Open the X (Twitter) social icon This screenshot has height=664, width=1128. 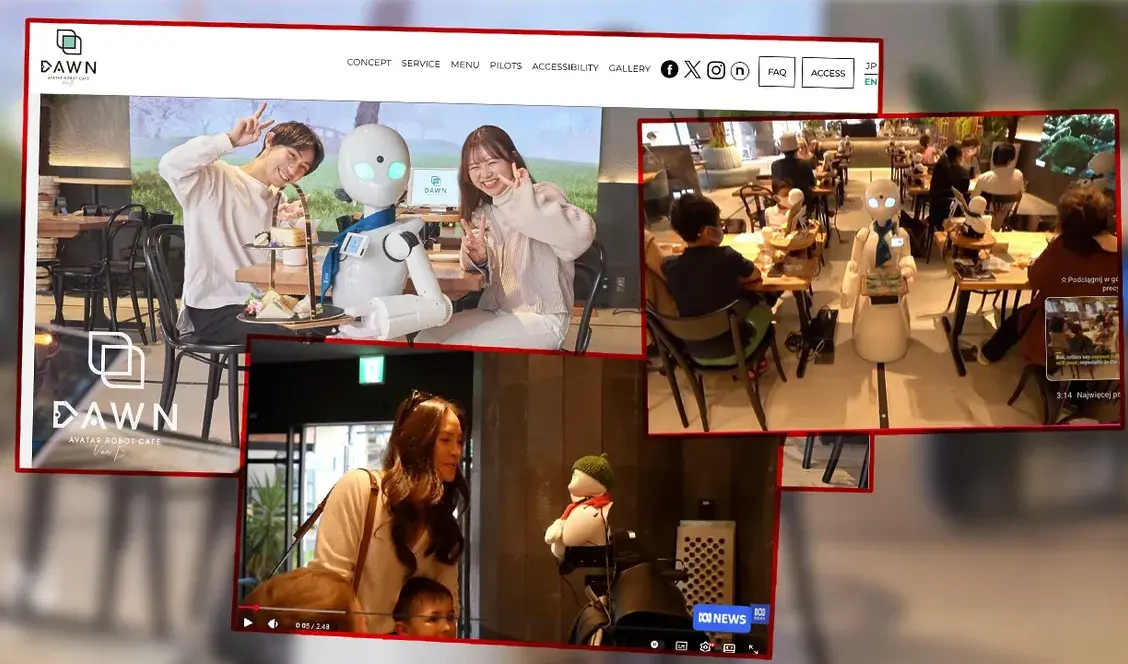[692, 69]
